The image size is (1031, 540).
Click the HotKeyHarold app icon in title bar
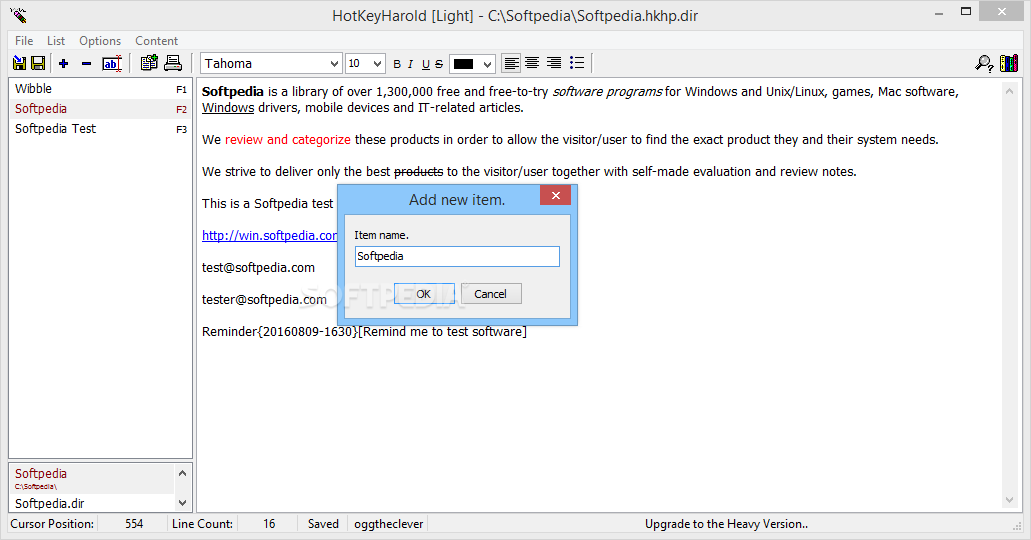[x=18, y=14]
